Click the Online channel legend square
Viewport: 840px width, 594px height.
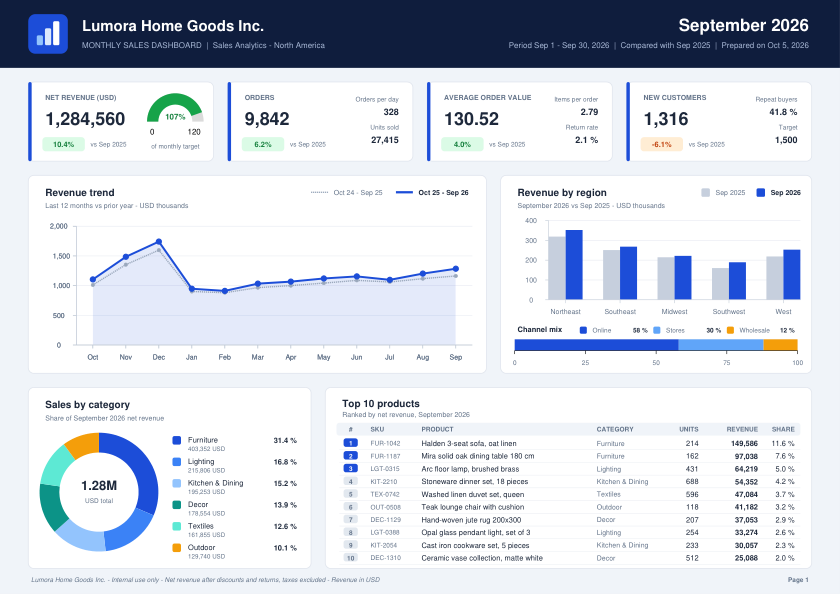pos(583,330)
